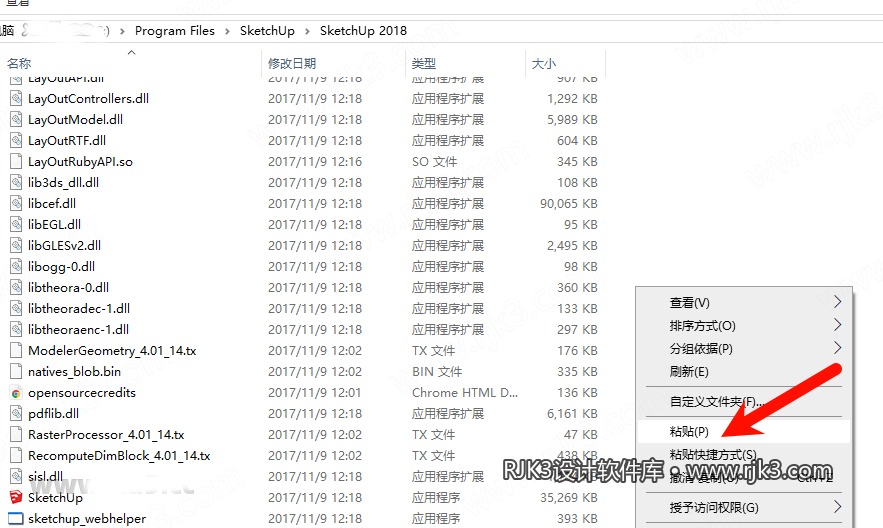The image size is (883, 528).
Task: Expand the Give access to (授予访问权限) submenu arrow
Action: click(837, 507)
